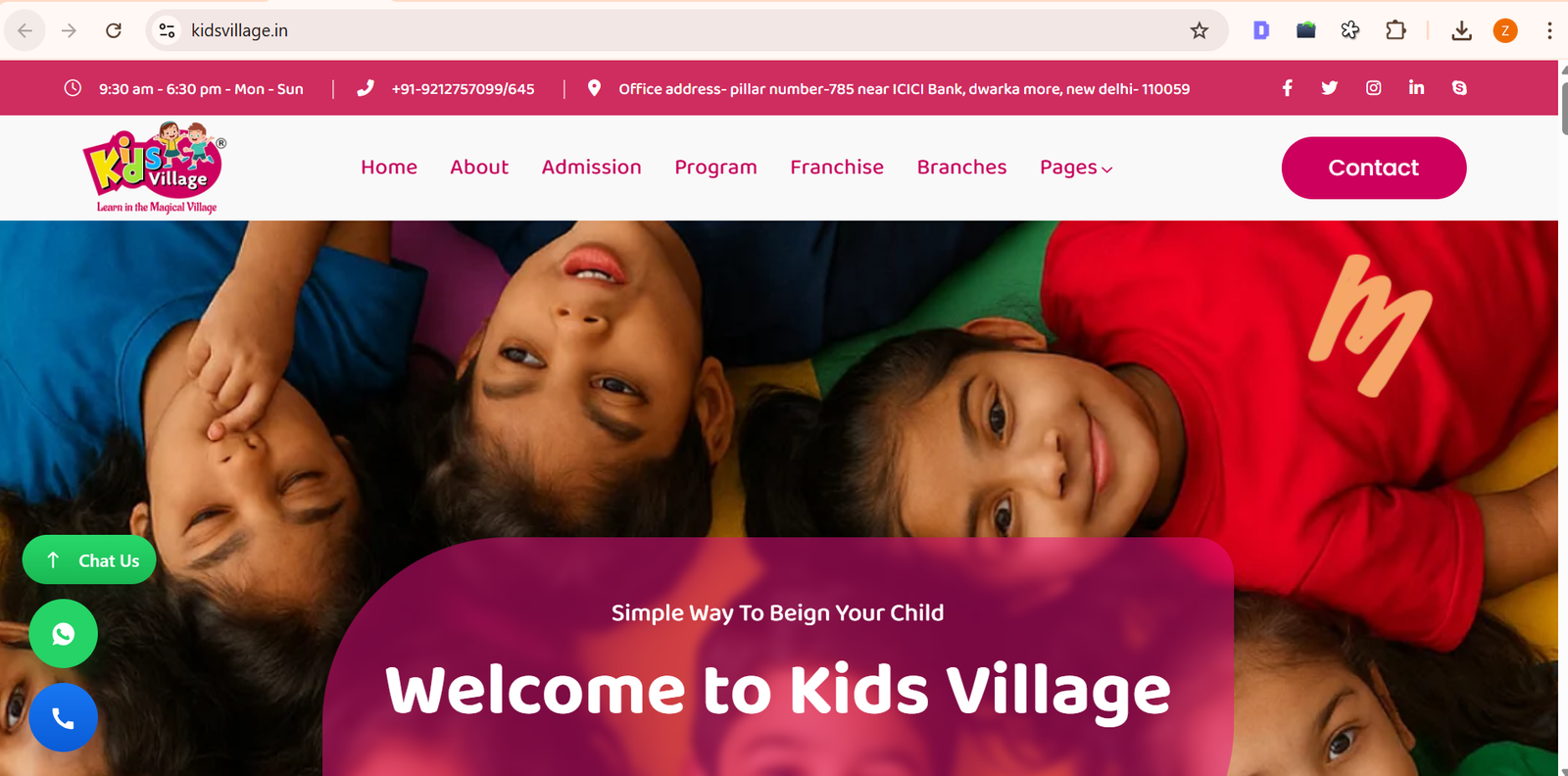Expand the Pages dropdown menu

click(1076, 168)
